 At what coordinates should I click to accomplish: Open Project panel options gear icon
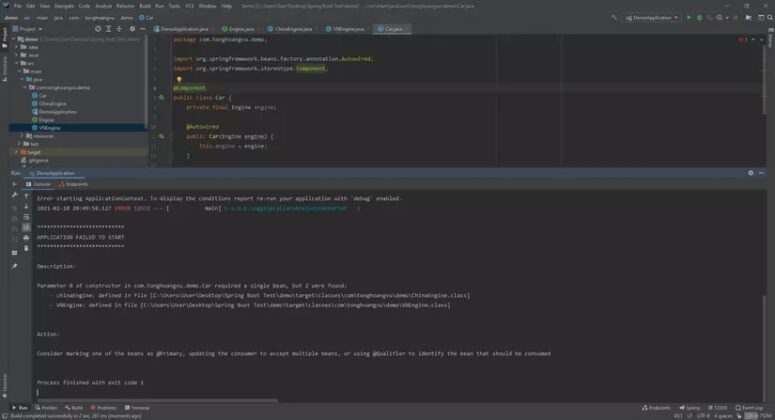tap(134, 29)
